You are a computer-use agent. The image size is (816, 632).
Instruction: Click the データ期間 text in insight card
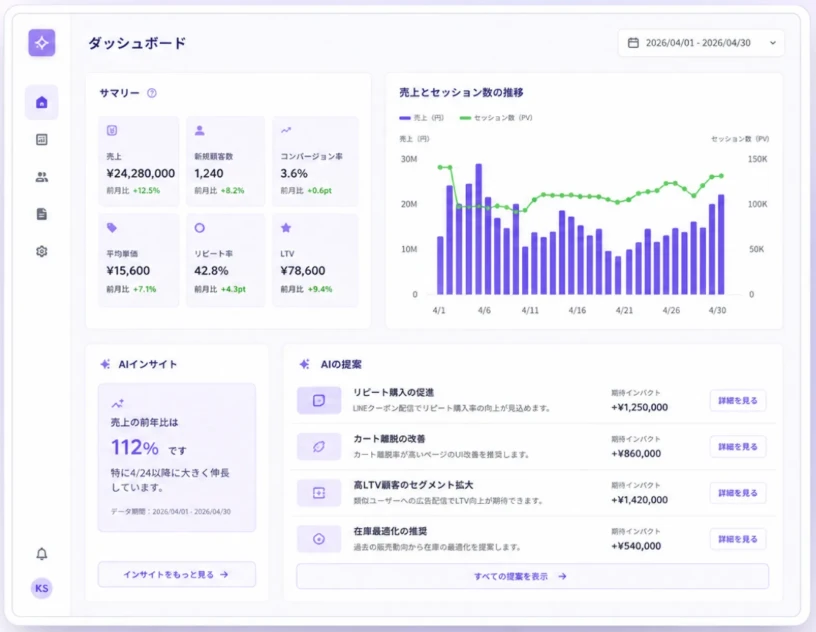click(x=171, y=512)
